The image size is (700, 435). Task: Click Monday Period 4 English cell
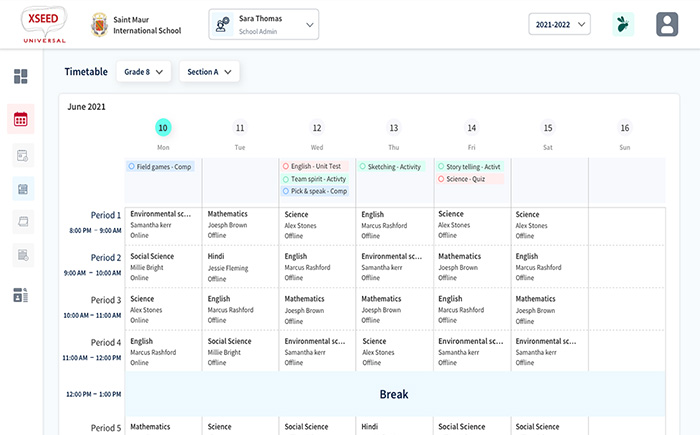point(163,351)
